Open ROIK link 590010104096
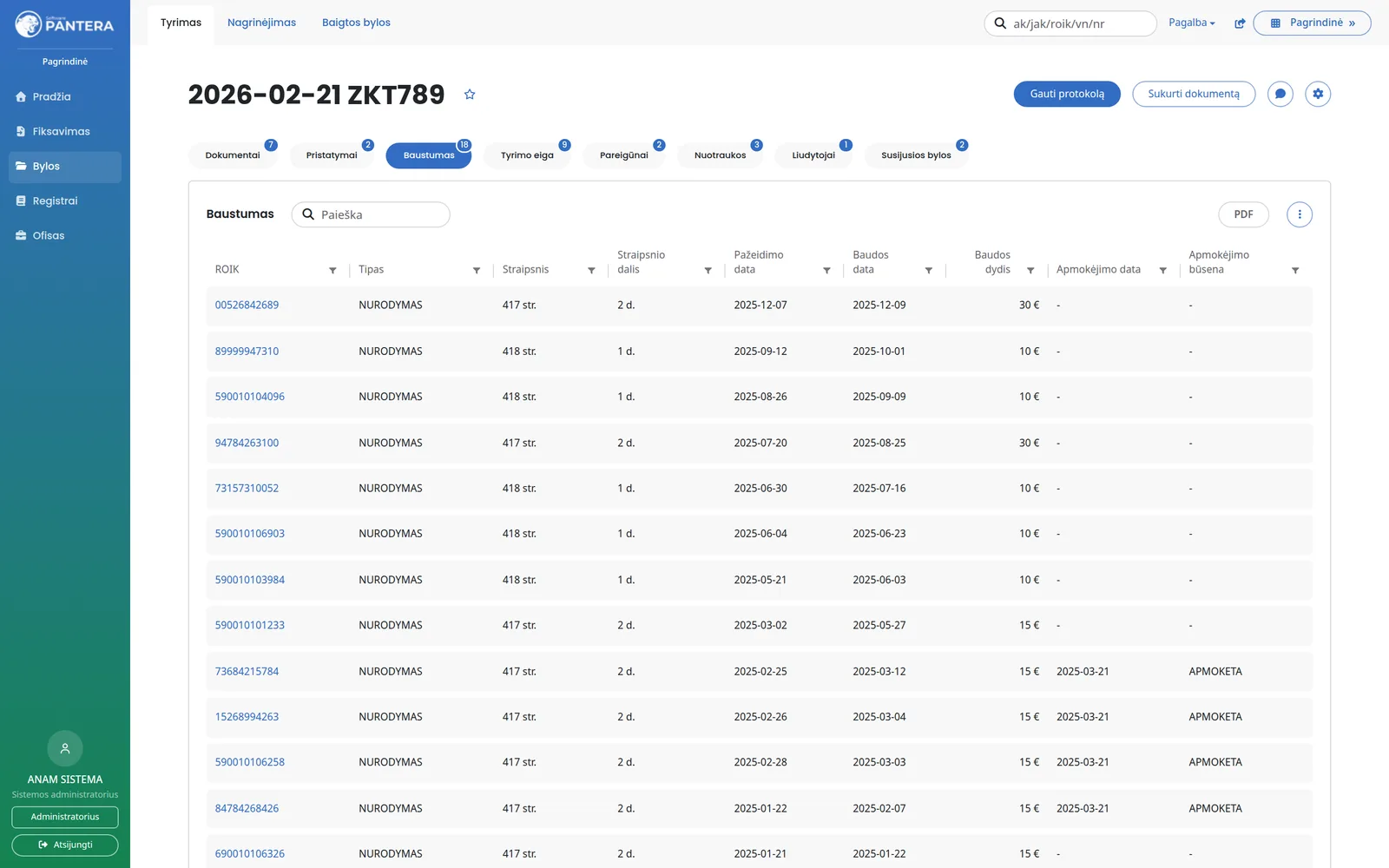This screenshot has width=1389, height=868. (250, 397)
